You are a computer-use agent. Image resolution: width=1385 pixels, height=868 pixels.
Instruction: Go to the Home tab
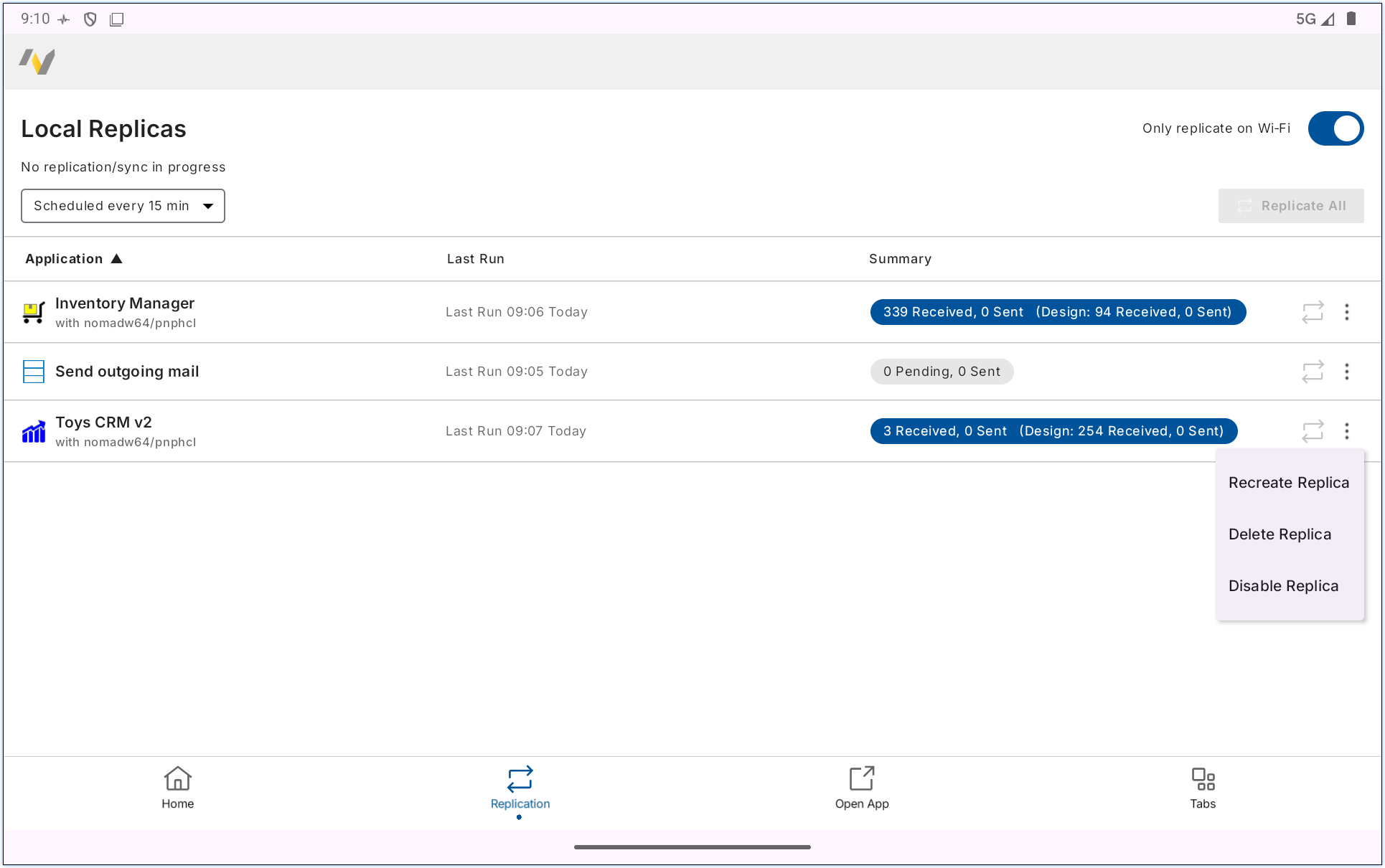pyautogui.click(x=177, y=788)
